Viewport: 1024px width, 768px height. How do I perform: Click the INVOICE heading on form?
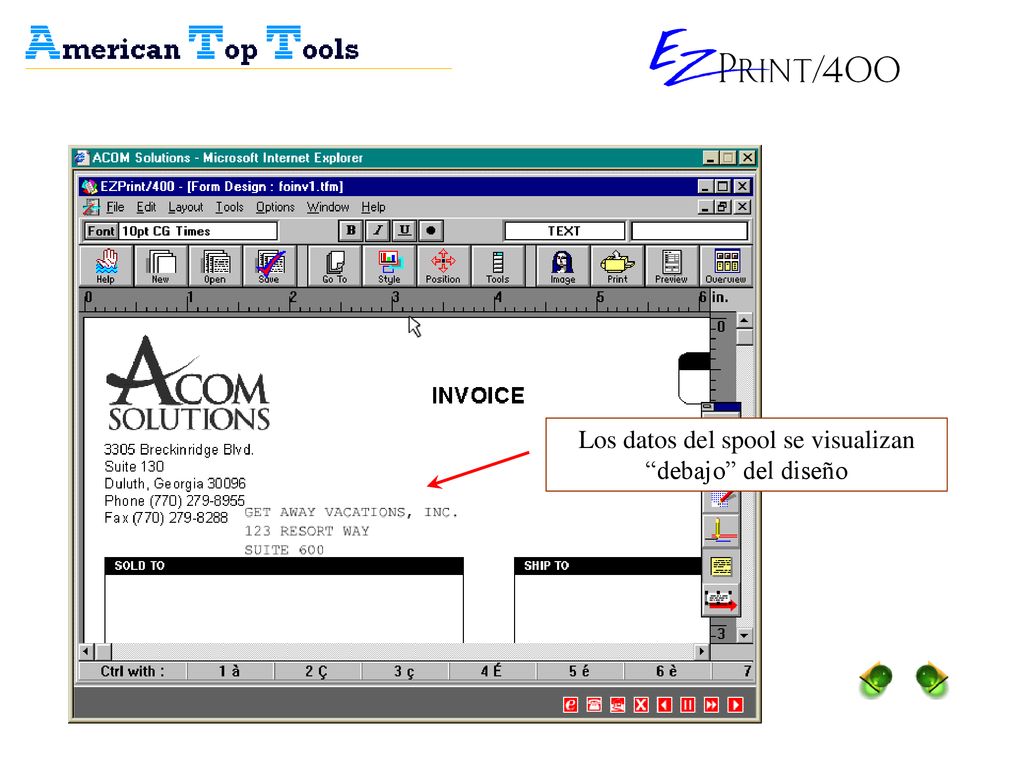pos(478,396)
